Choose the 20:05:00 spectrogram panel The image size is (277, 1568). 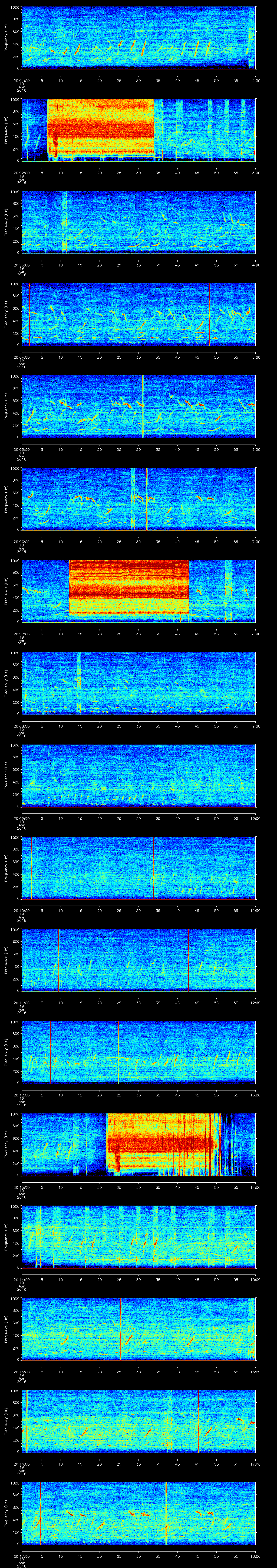pyautogui.click(x=138, y=407)
